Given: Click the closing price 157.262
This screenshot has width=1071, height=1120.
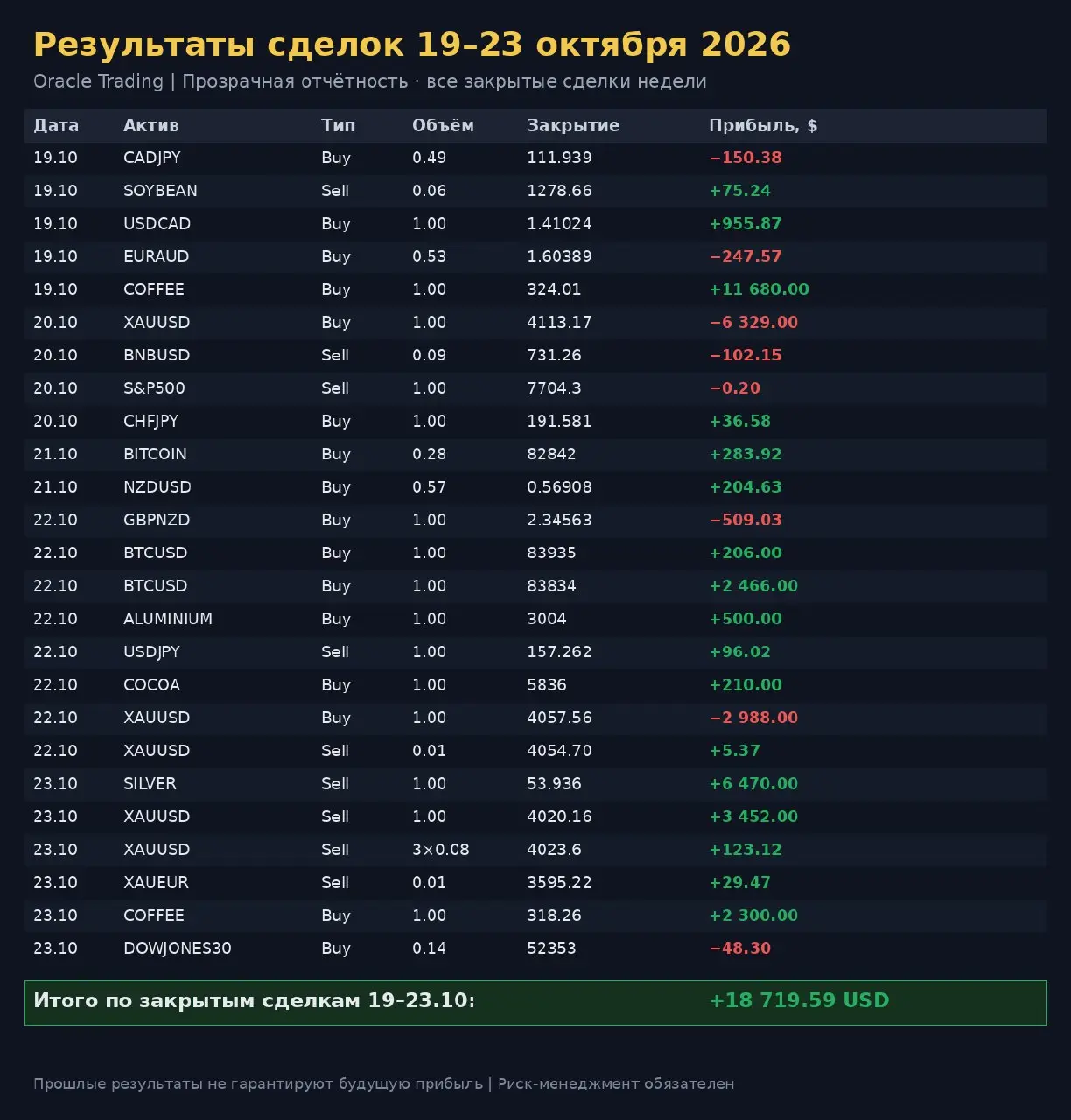Looking at the screenshot, I should coord(559,652).
